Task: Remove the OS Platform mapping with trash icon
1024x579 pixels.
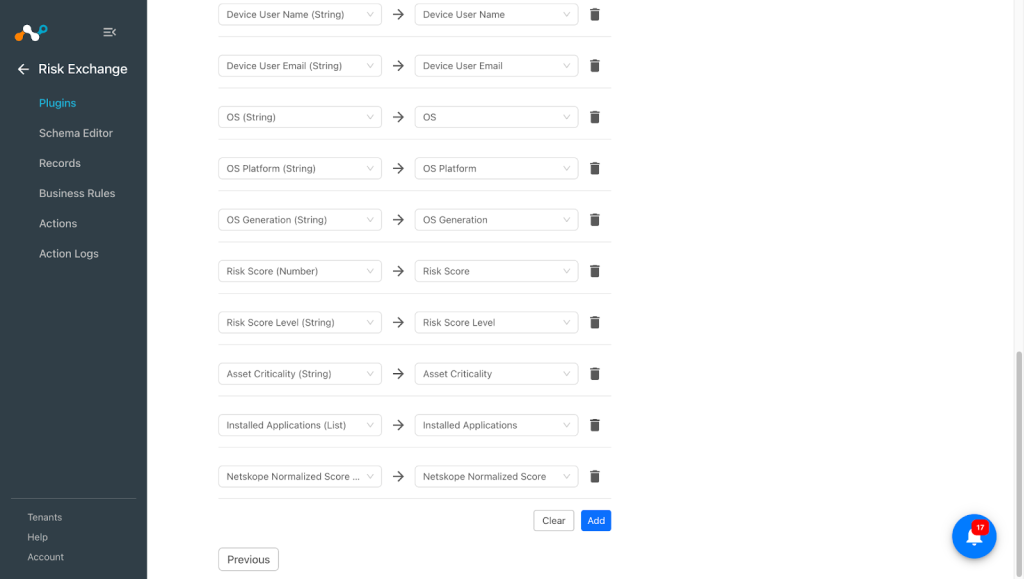Action: [x=594, y=168]
